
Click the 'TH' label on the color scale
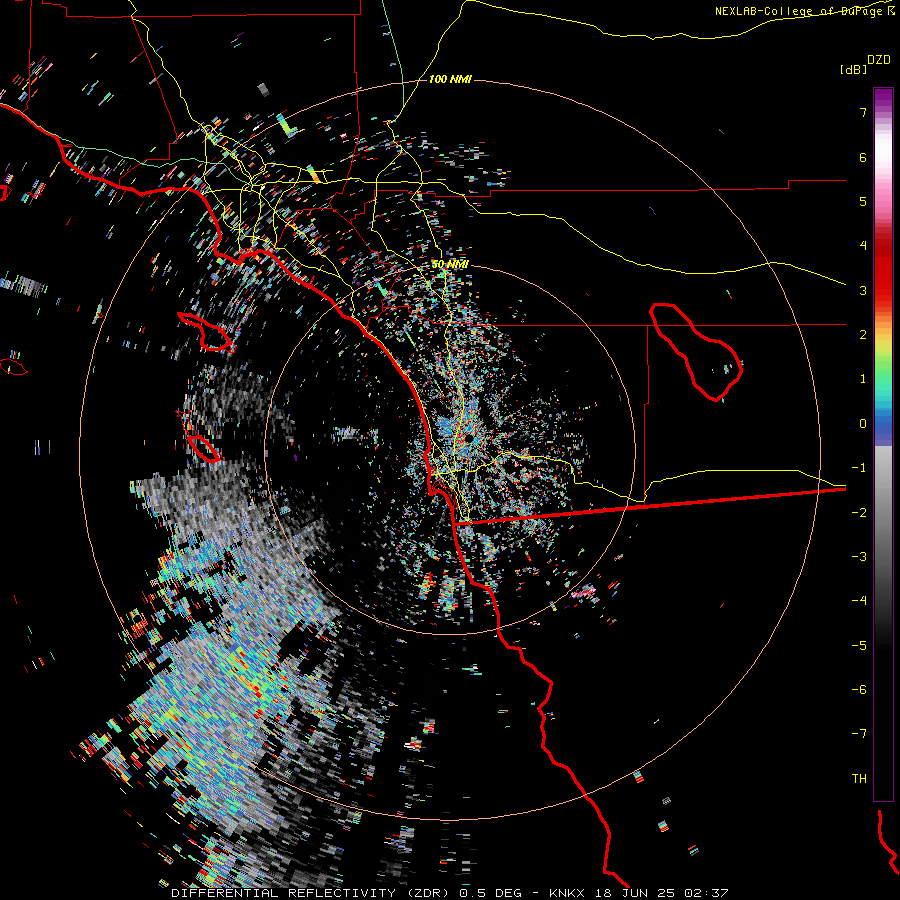[x=859, y=779]
